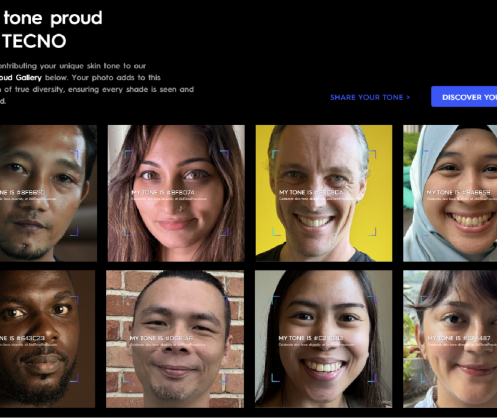Select the photo with the dark brown backdrop and bearded face
Image resolution: width=497 pixels, height=418 pixels.
click(x=47, y=339)
